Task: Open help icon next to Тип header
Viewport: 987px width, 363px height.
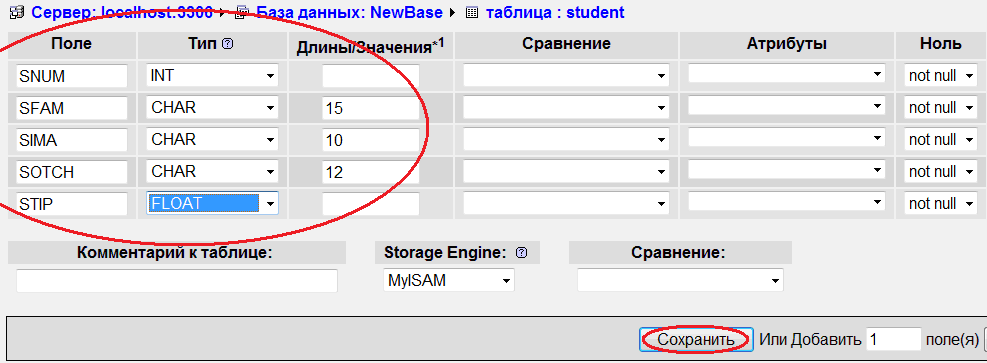Action: click(x=228, y=44)
